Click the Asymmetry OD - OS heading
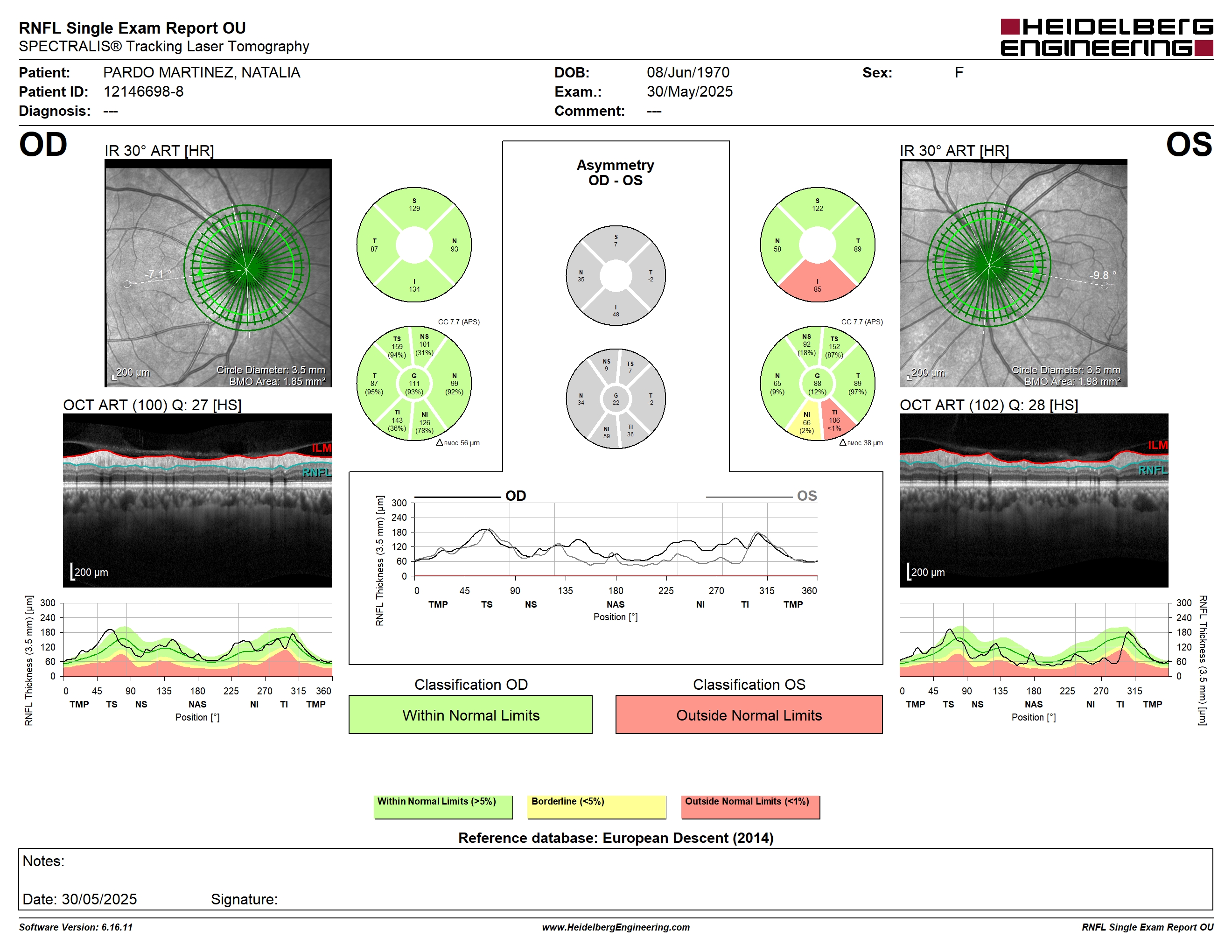Image resolution: width=1232 pixels, height=952 pixels. [616, 173]
